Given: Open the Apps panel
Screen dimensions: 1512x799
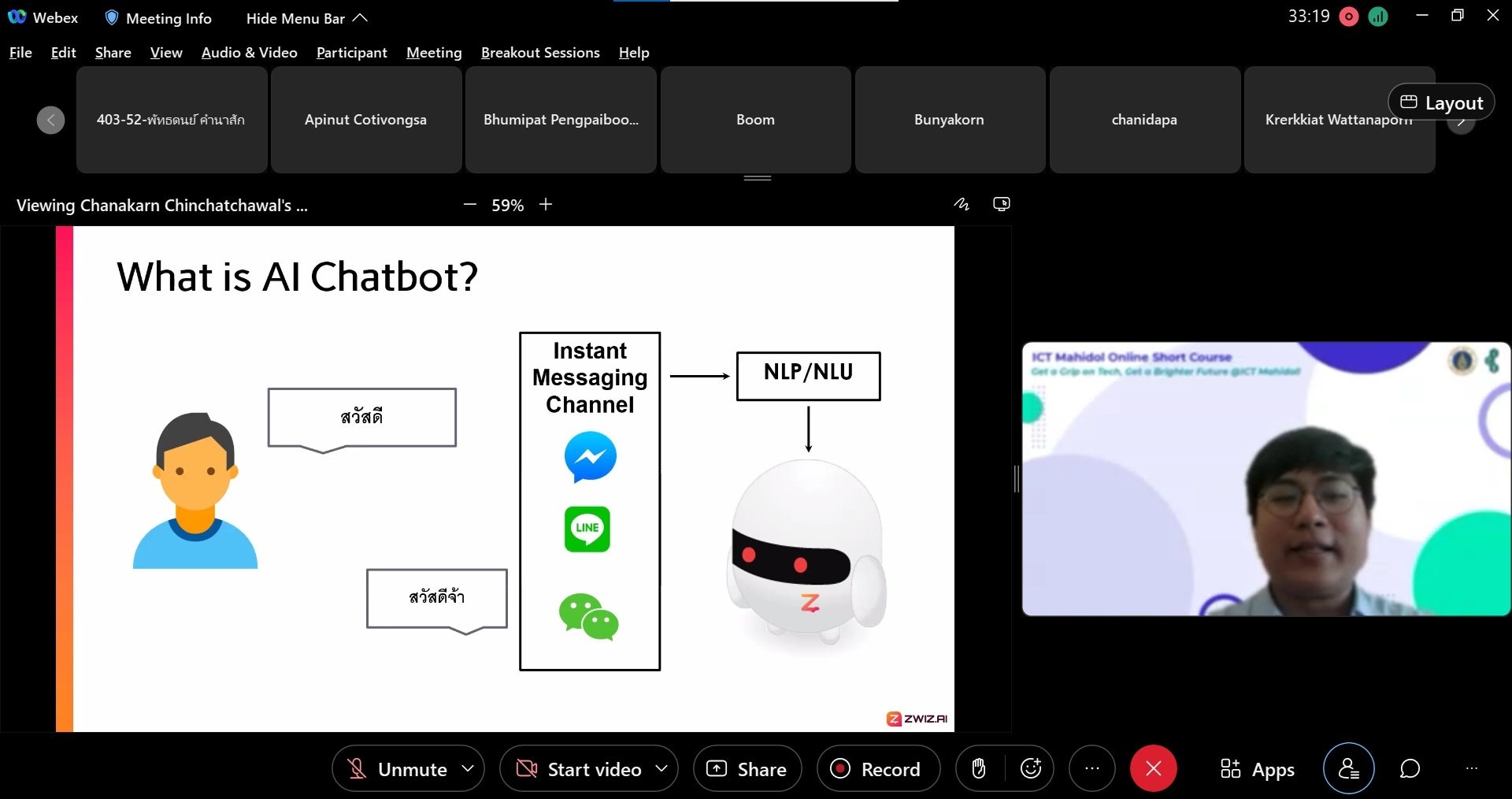Looking at the screenshot, I should 1257,769.
